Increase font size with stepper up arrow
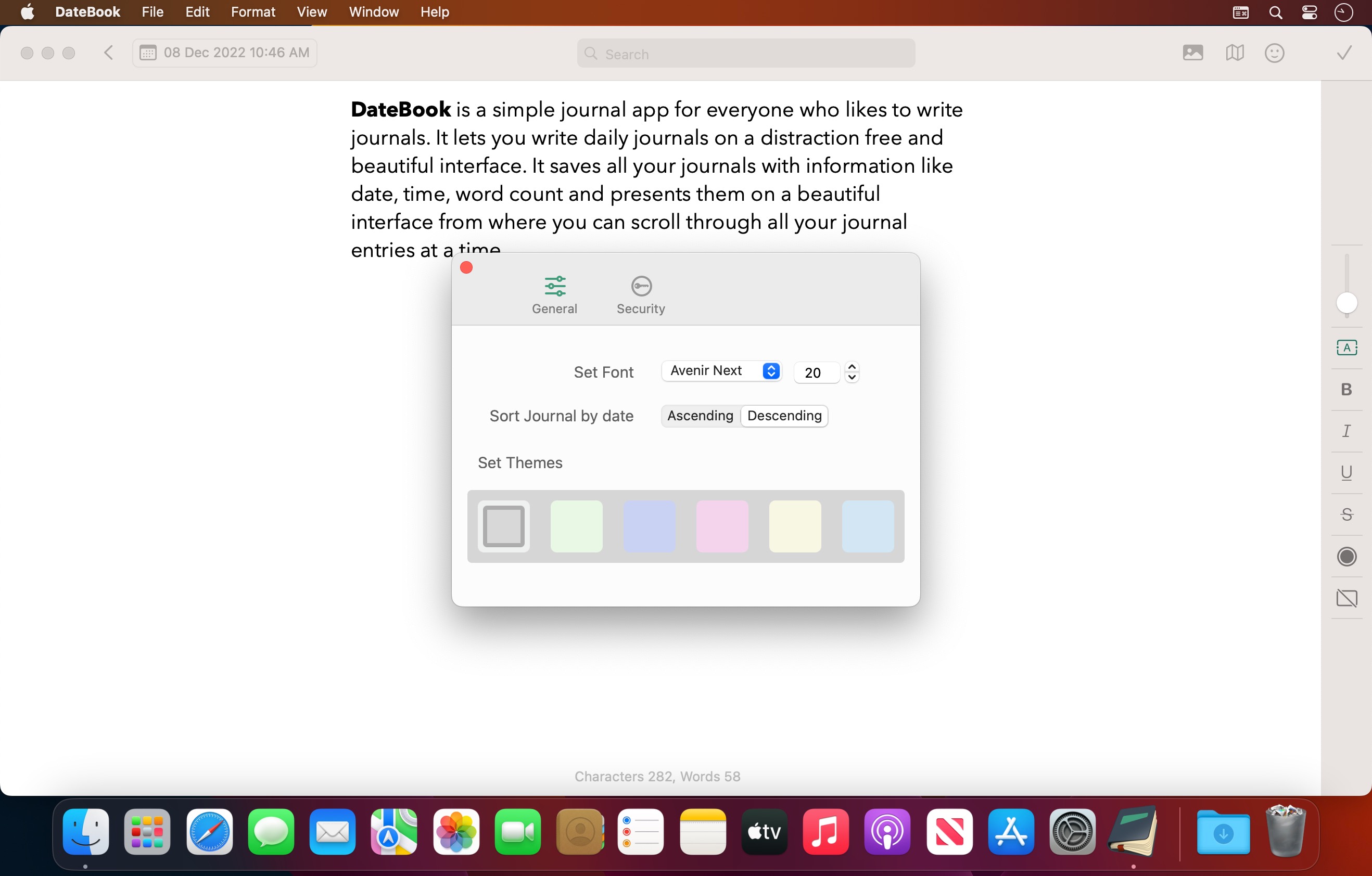This screenshot has width=1372, height=876. click(852, 367)
